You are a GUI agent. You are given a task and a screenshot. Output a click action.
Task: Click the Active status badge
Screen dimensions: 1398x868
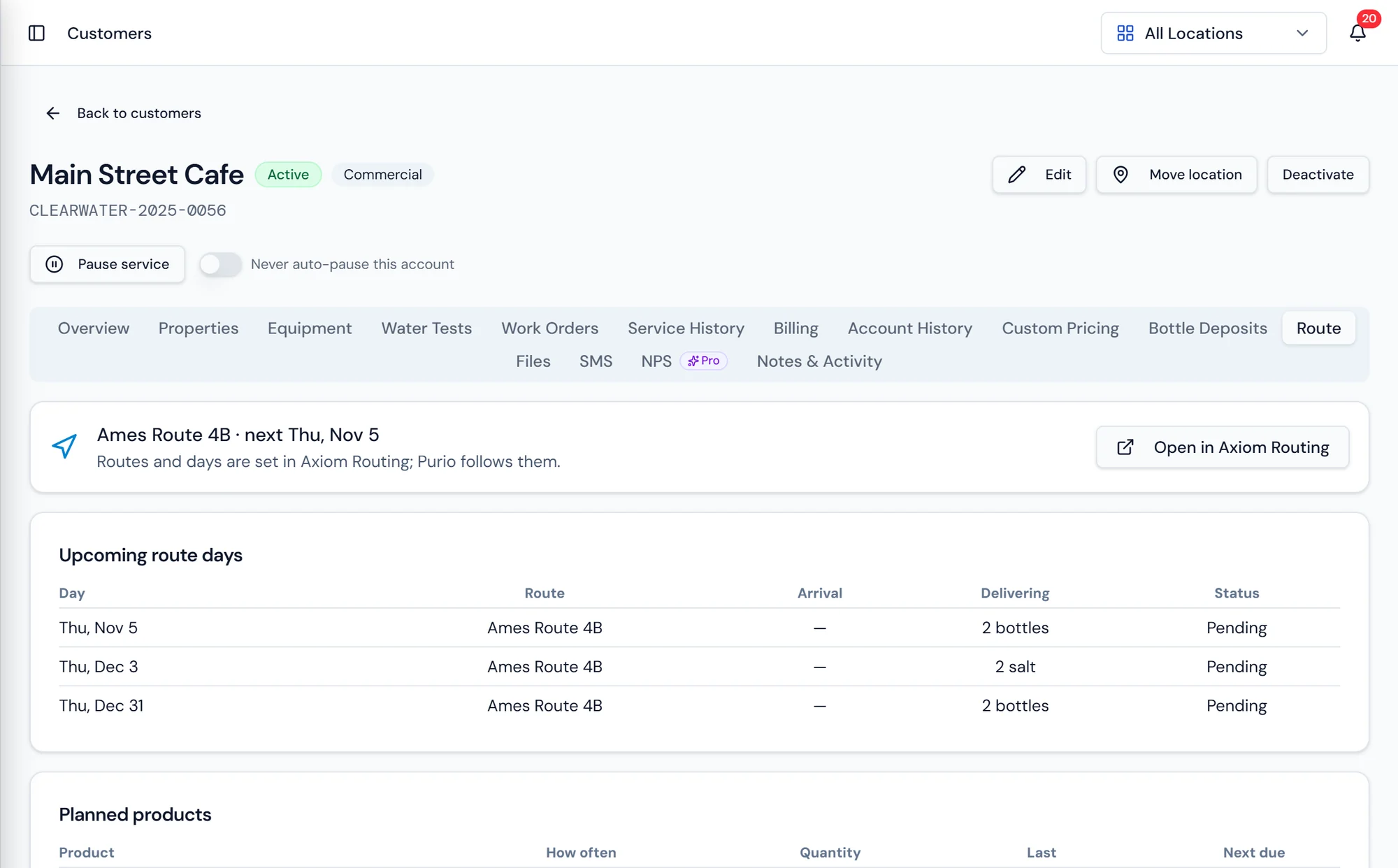pyautogui.click(x=288, y=175)
